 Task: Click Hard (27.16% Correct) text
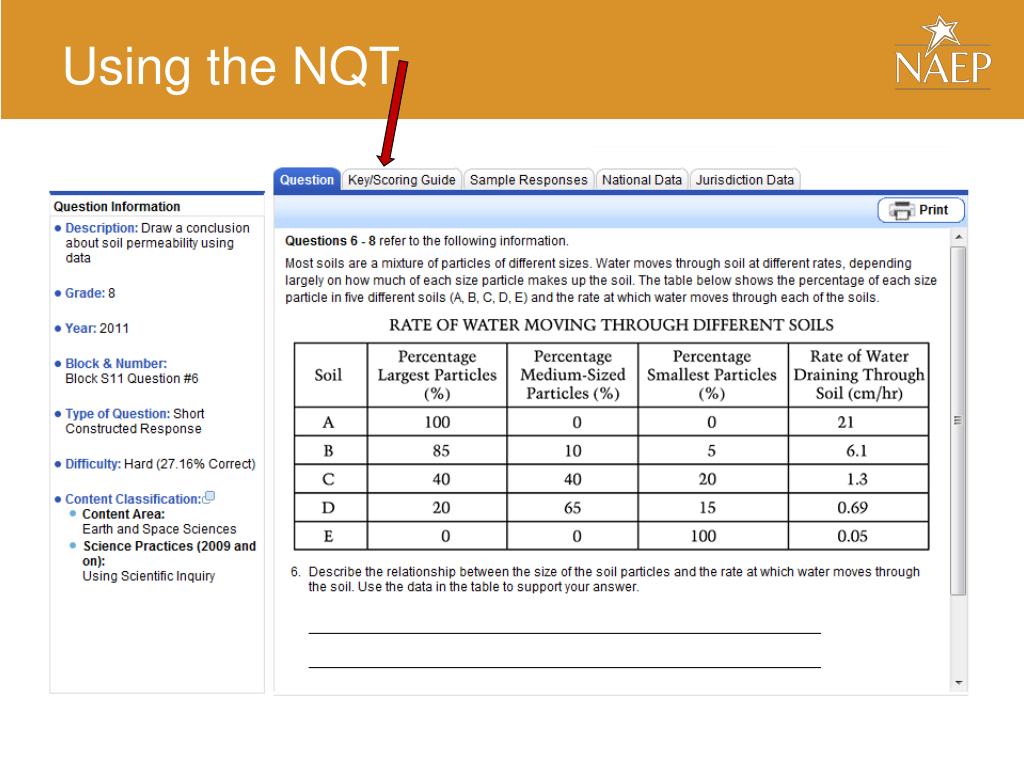[x=189, y=464]
